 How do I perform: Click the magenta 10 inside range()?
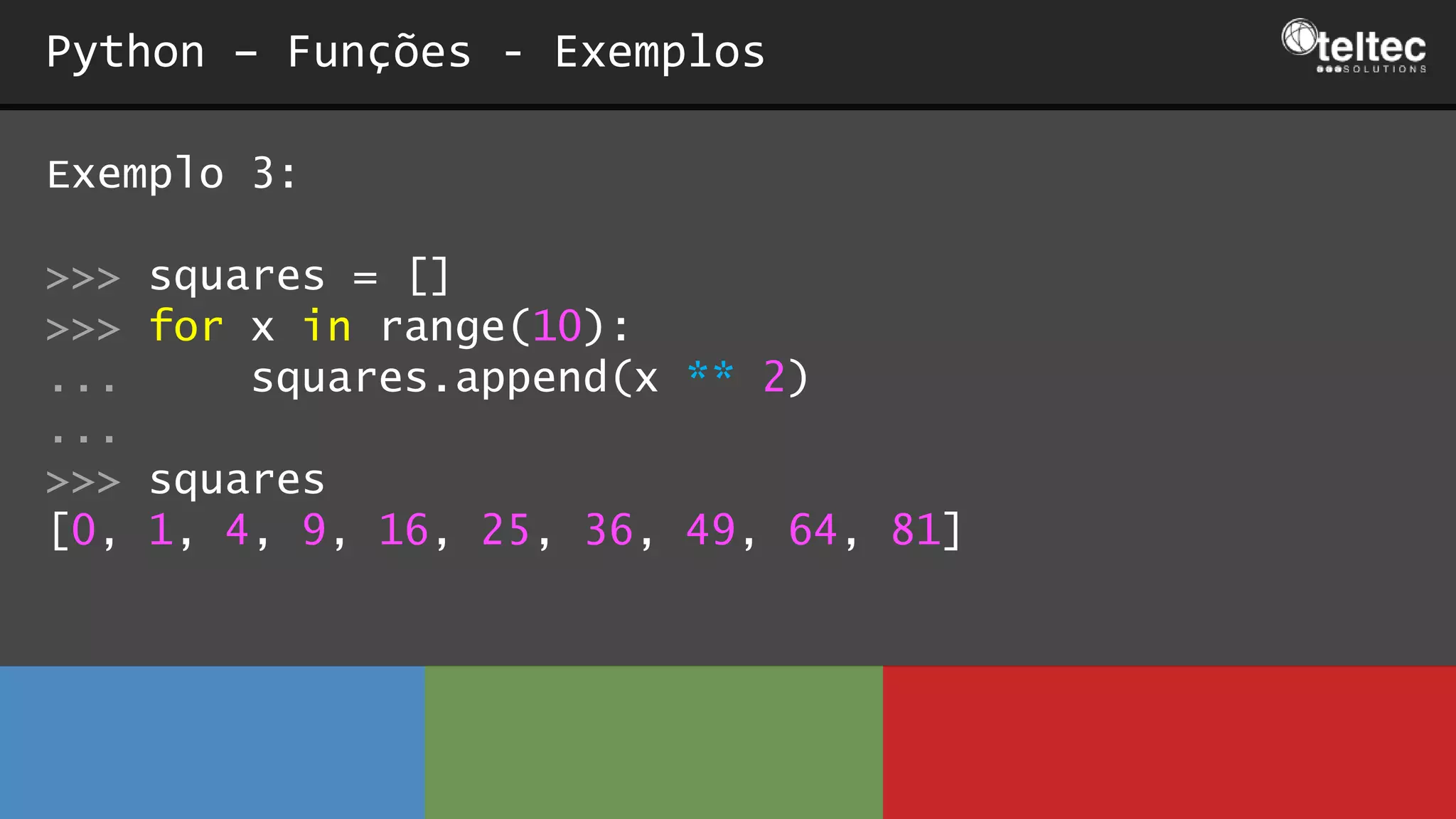[557, 327]
